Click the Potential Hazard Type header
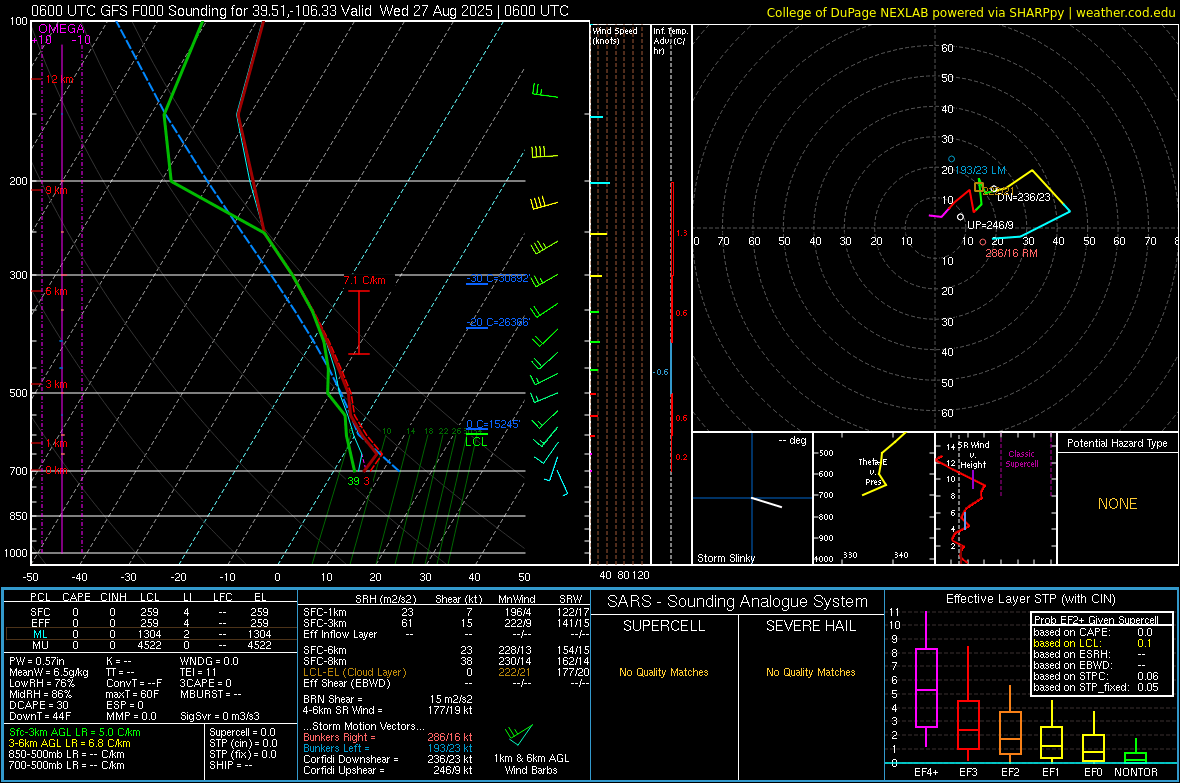 pyautogui.click(x=1117, y=443)
